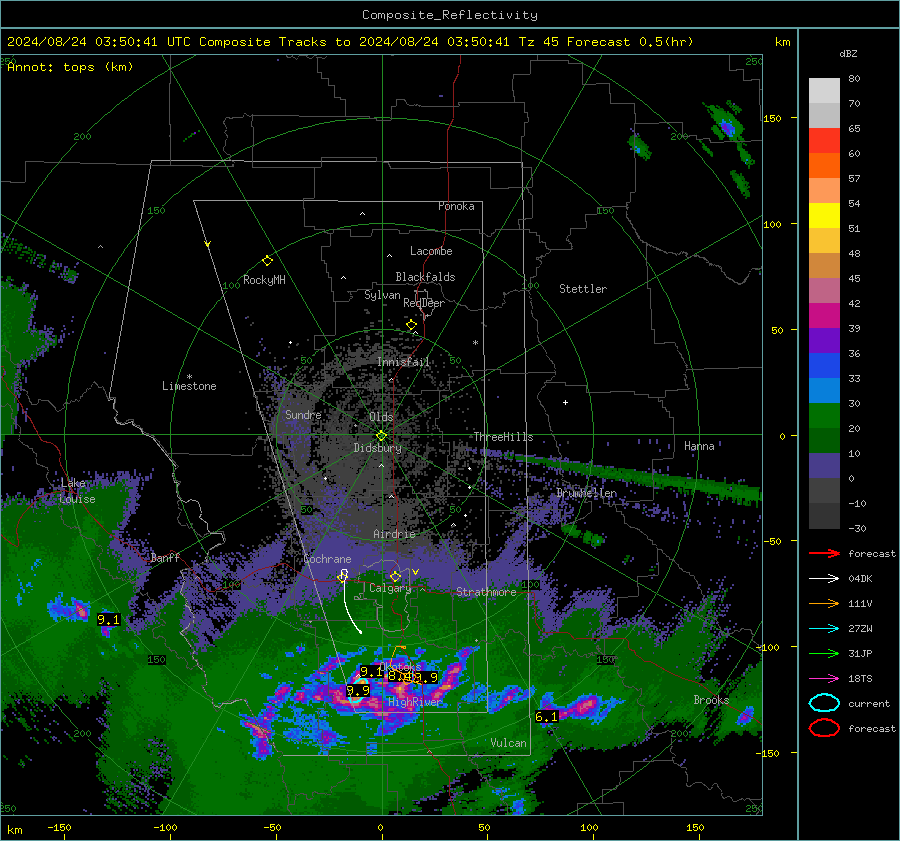Click the yellow 54 dBZ color band
This screenshot has width=900, height=841.
tap(824, 215)
